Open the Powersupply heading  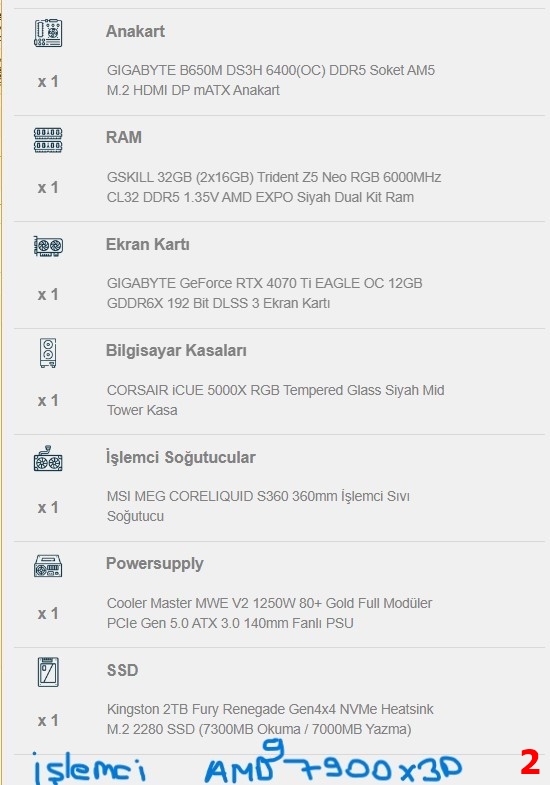click(x=155, y=564)
